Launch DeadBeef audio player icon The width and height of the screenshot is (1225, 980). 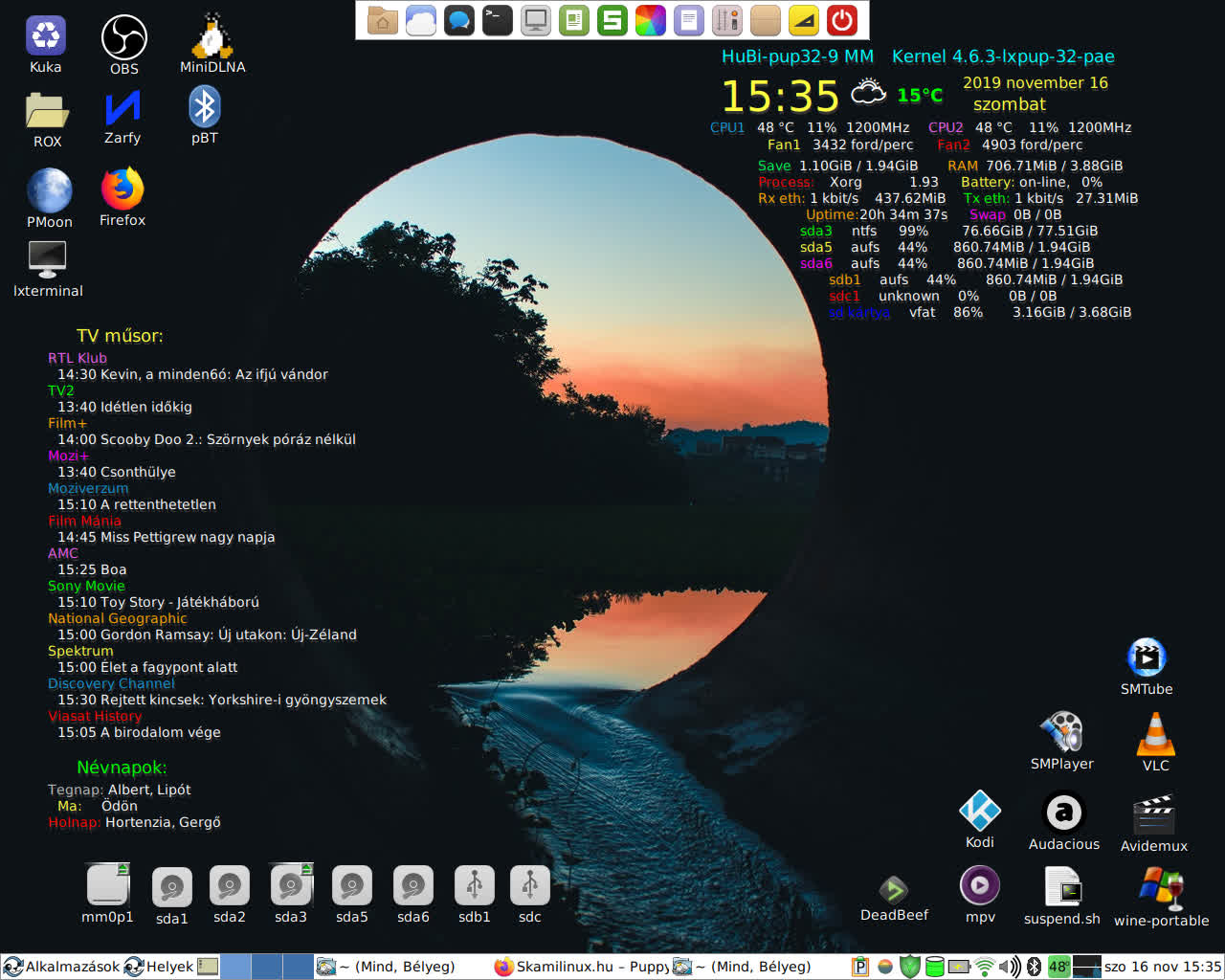(894, 890)
